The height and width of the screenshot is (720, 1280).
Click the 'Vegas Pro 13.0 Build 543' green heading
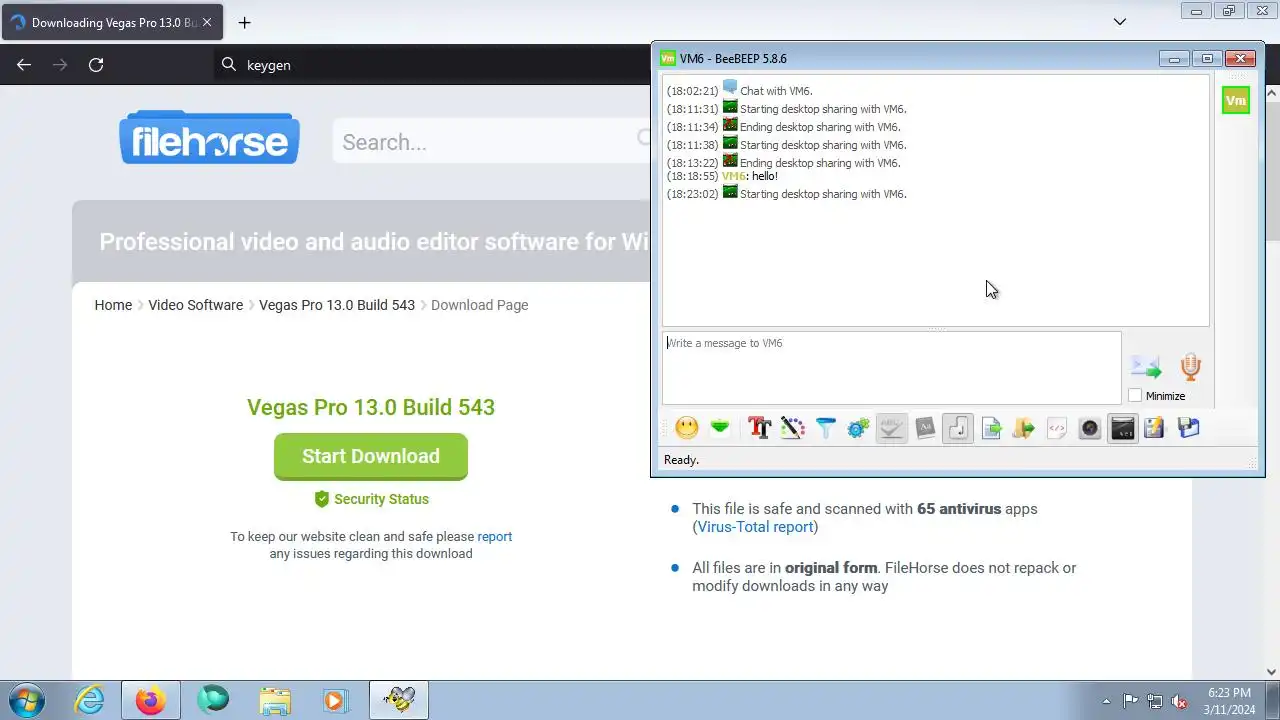371,407
